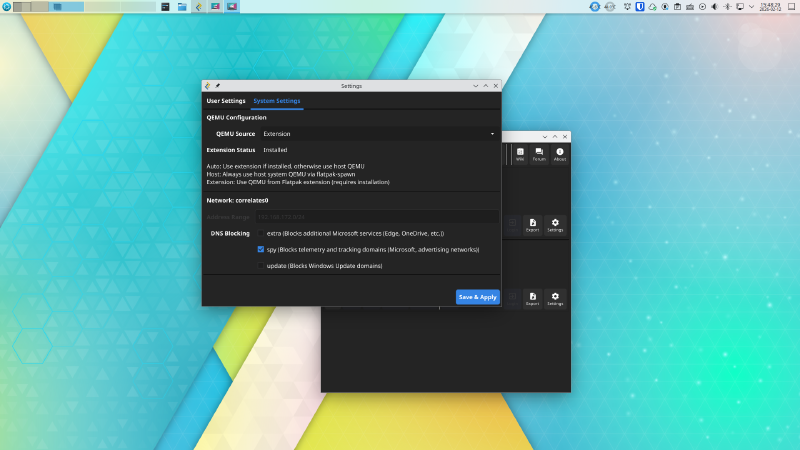Open the clipboard tray icon

(678, 7)
